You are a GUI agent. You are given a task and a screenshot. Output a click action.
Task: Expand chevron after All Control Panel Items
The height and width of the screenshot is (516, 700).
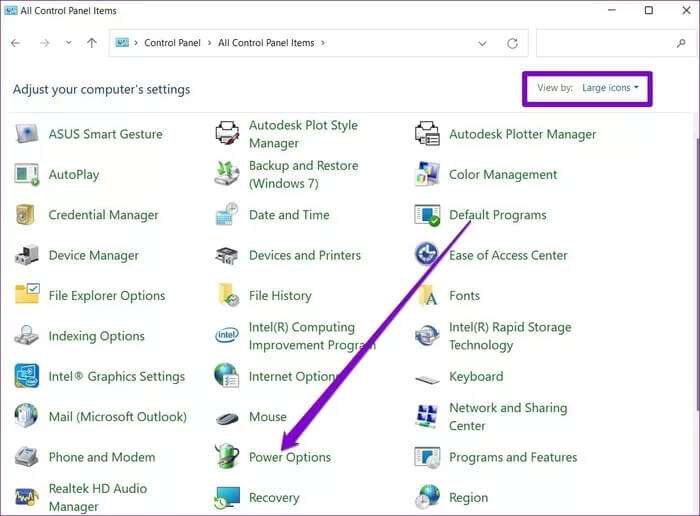coord(323,43)
